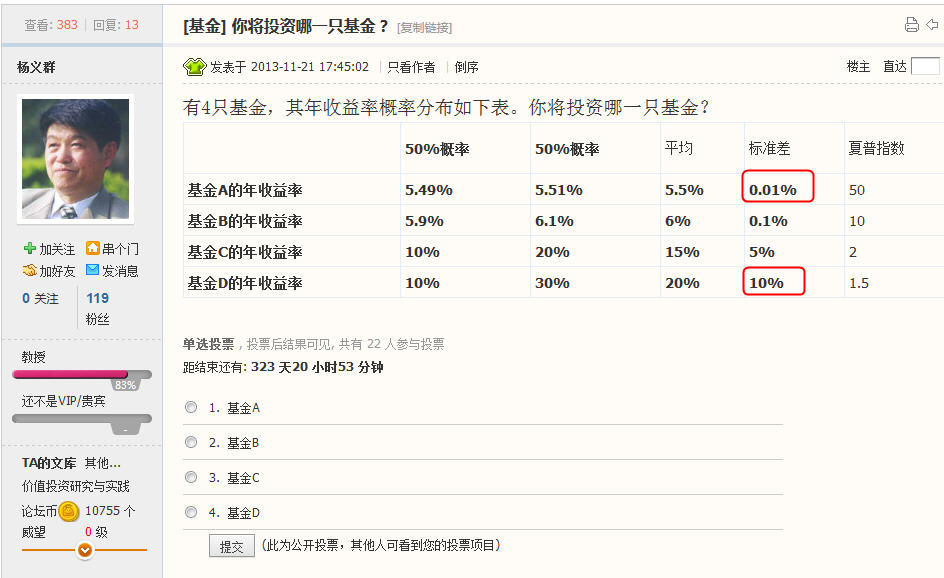Select radio option 2 基金B
This screenshot has height=578, width=944.
coord(191,442)
